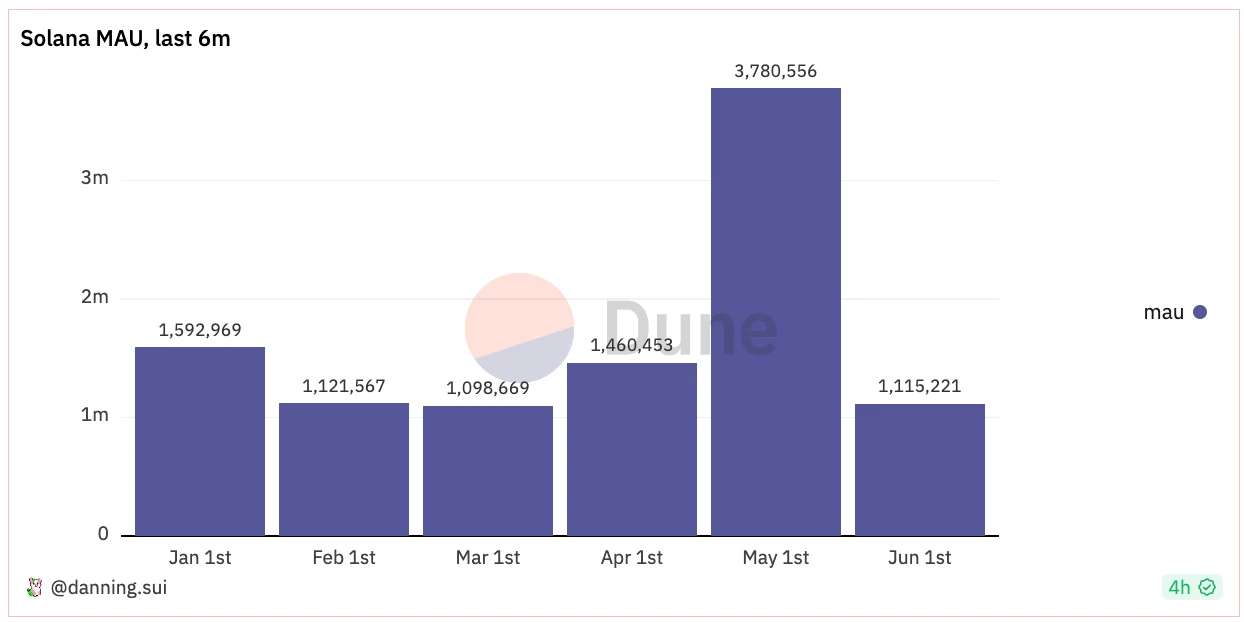Select the Jun 1st bar
The width and height of the screenshot is (1244, 622).
pyautogui.click(x=920, y=469)
